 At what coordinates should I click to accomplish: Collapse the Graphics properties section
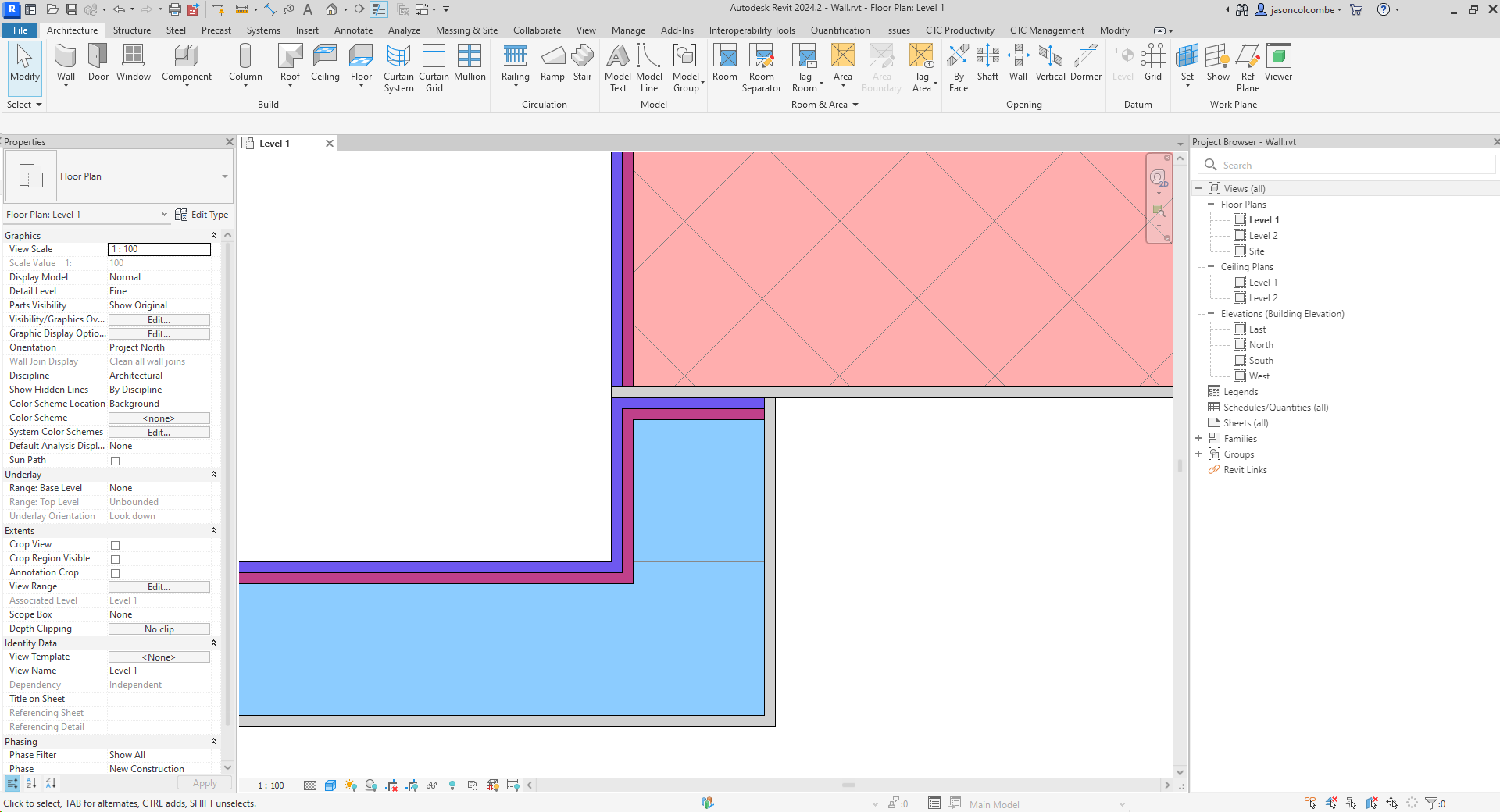point(213,236)
